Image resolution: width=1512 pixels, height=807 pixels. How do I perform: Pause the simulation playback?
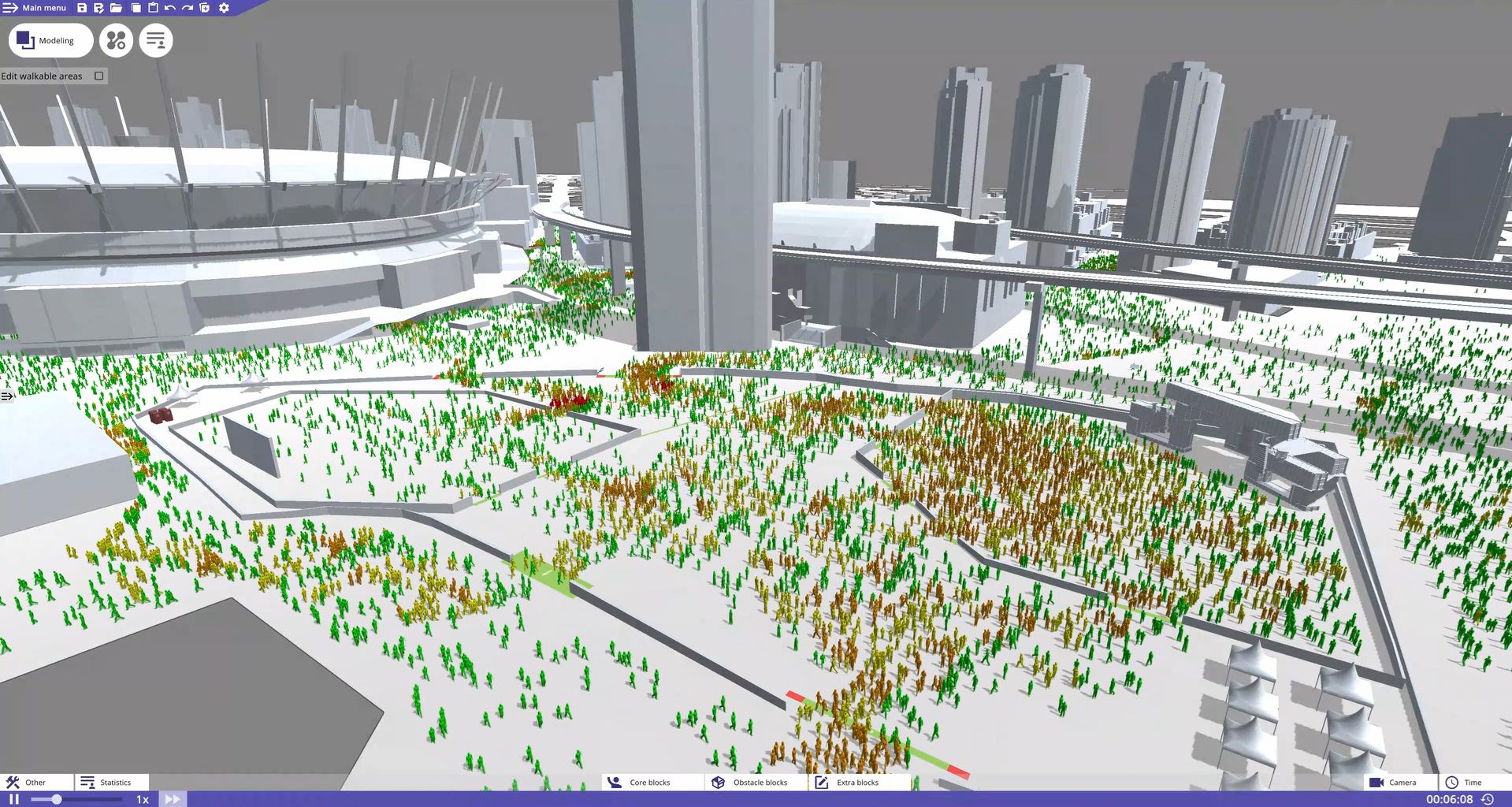point(13,799)
